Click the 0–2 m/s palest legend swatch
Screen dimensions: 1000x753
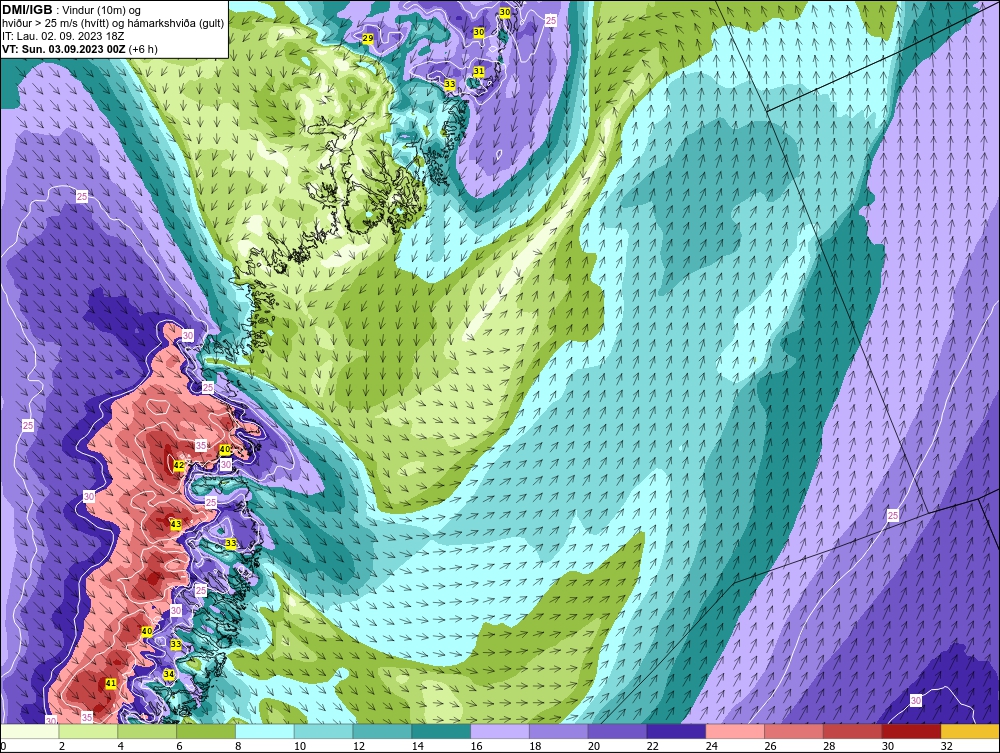30,731
